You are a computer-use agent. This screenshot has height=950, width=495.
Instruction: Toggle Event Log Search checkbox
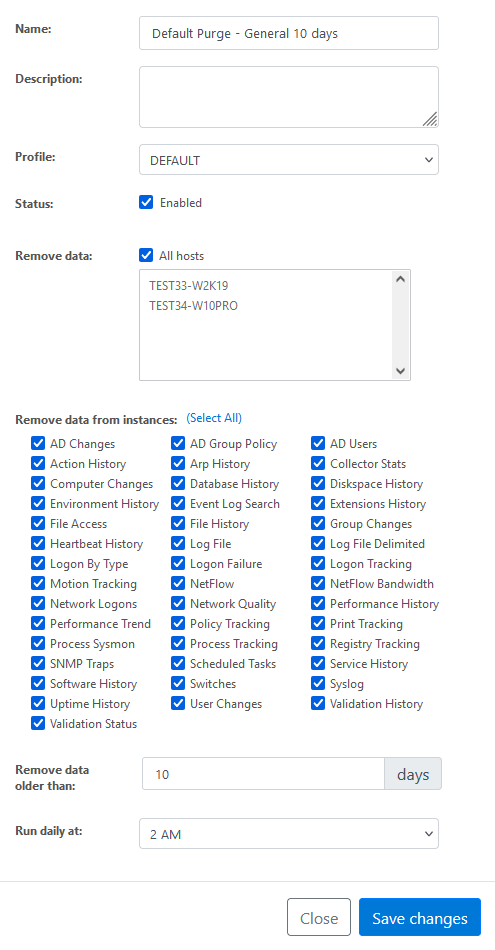(178, 503)
